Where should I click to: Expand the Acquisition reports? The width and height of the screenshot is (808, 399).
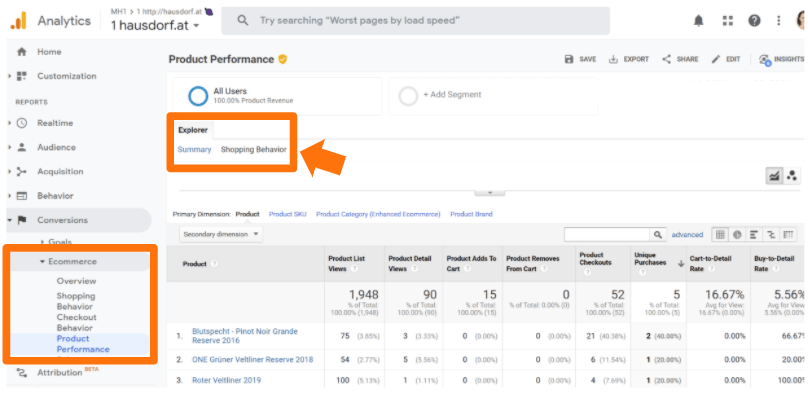10,172
